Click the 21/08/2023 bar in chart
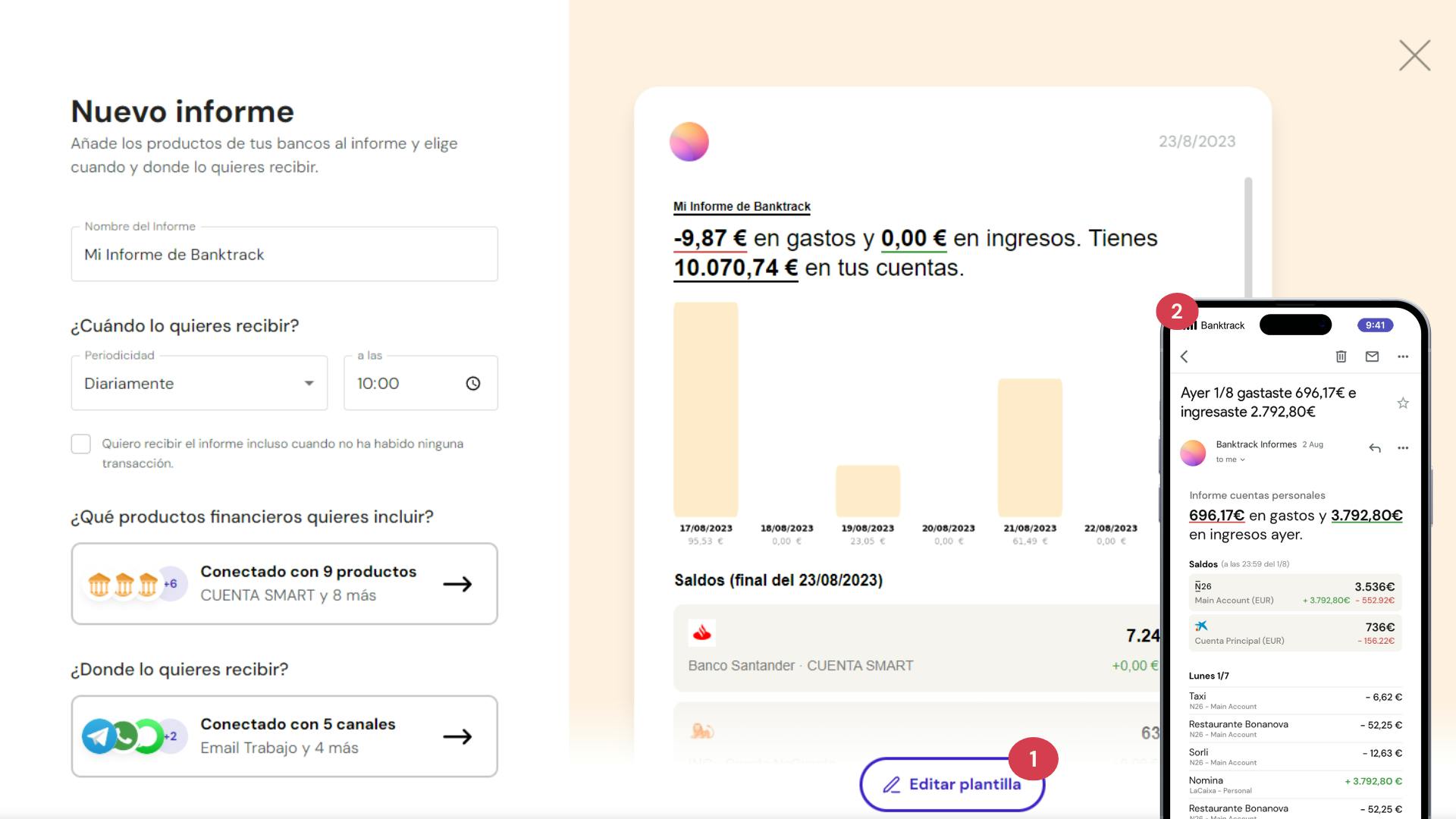 (1030, 447)
